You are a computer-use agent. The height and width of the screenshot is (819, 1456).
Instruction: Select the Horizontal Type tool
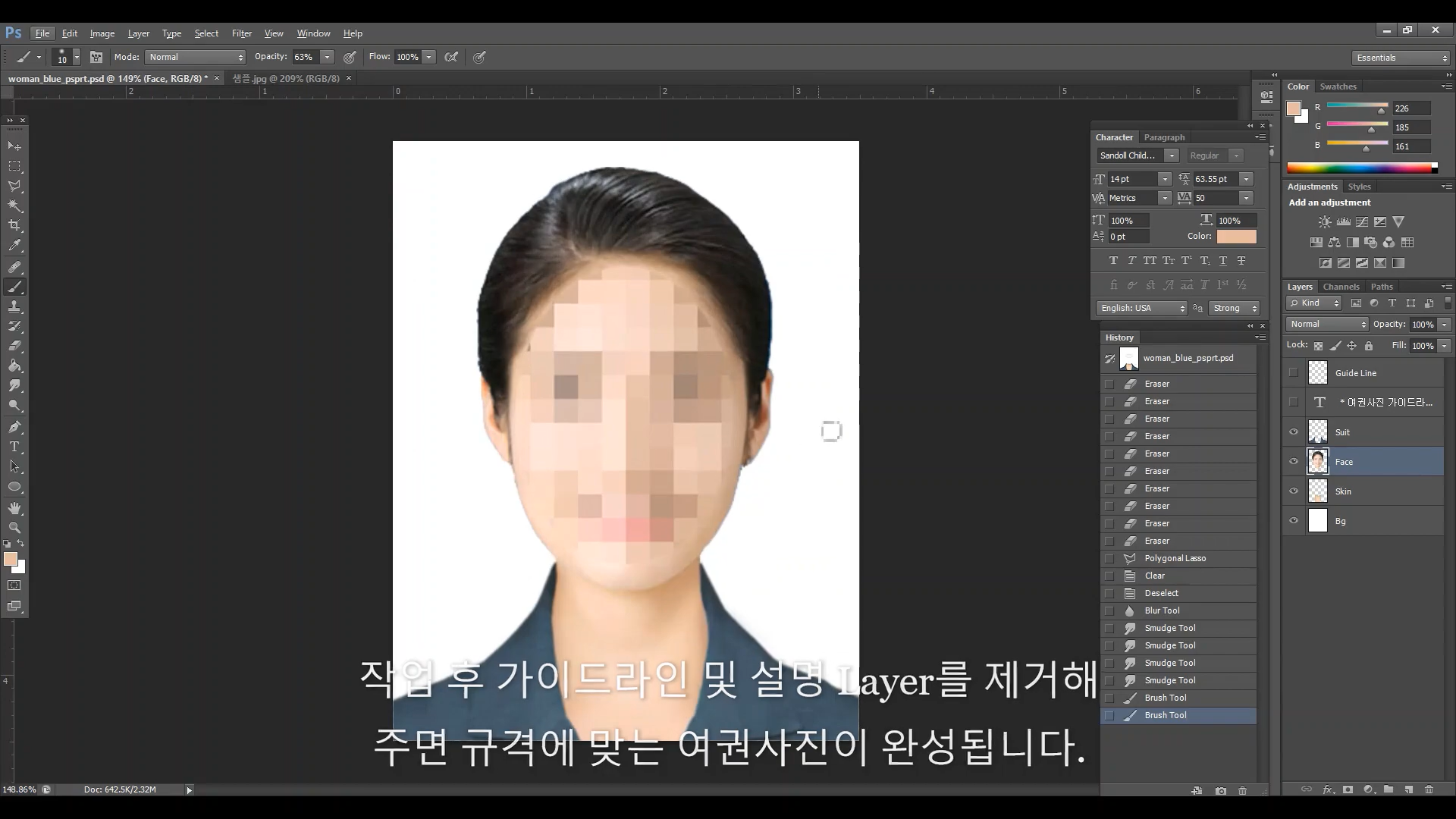click(x=14, y=447)
